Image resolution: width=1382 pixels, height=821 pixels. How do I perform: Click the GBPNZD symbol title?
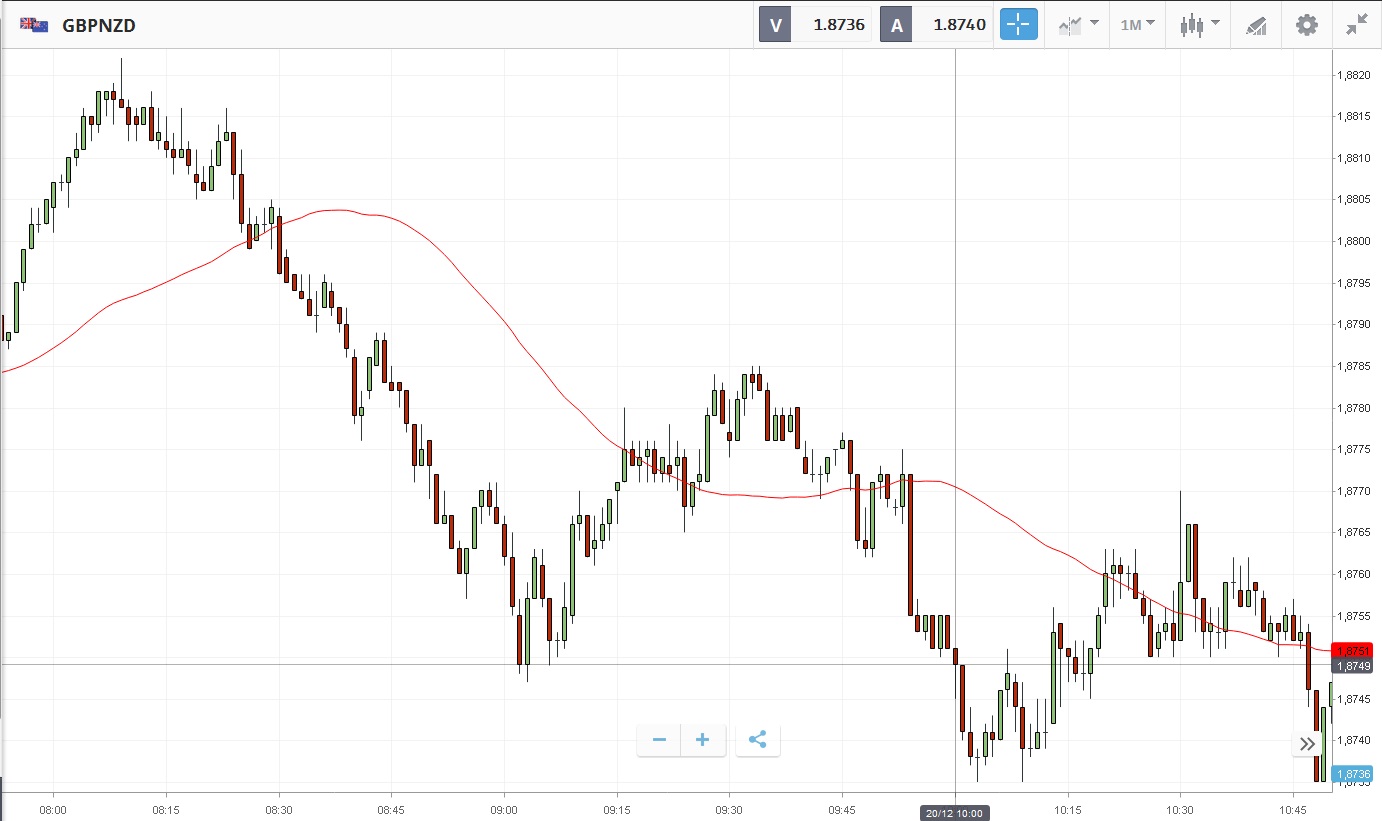tap(99, 25)
